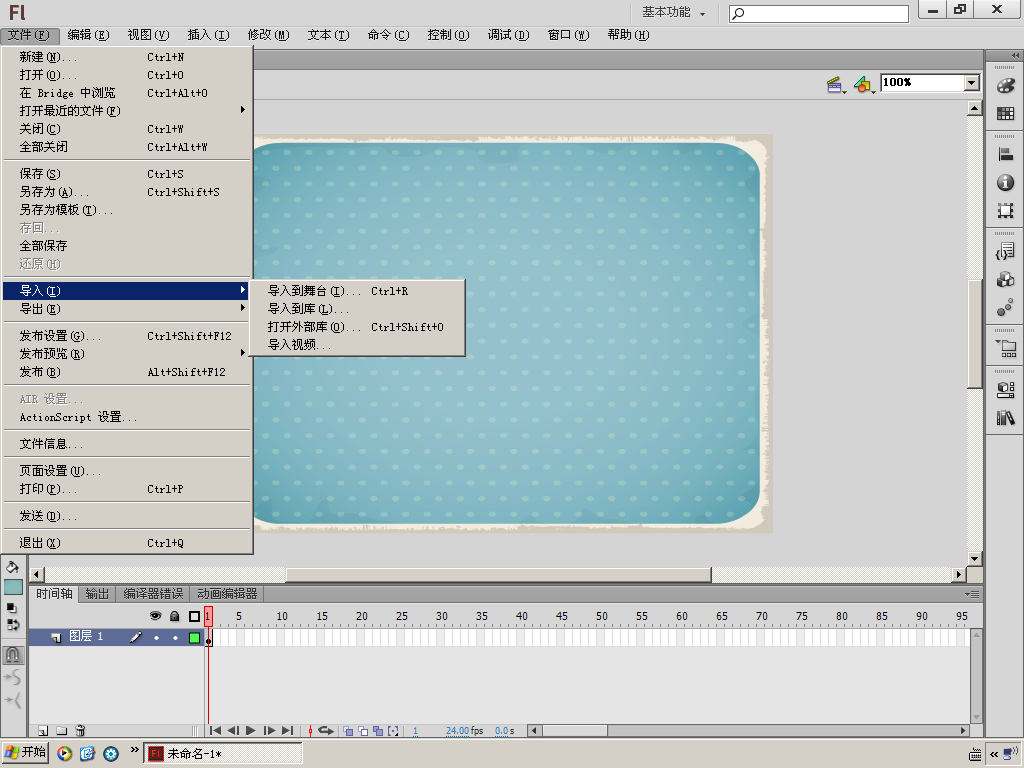Choose 导入到舞台 from the submenu
This screenshot has height=768, width=1024.
tap(357, 291)
